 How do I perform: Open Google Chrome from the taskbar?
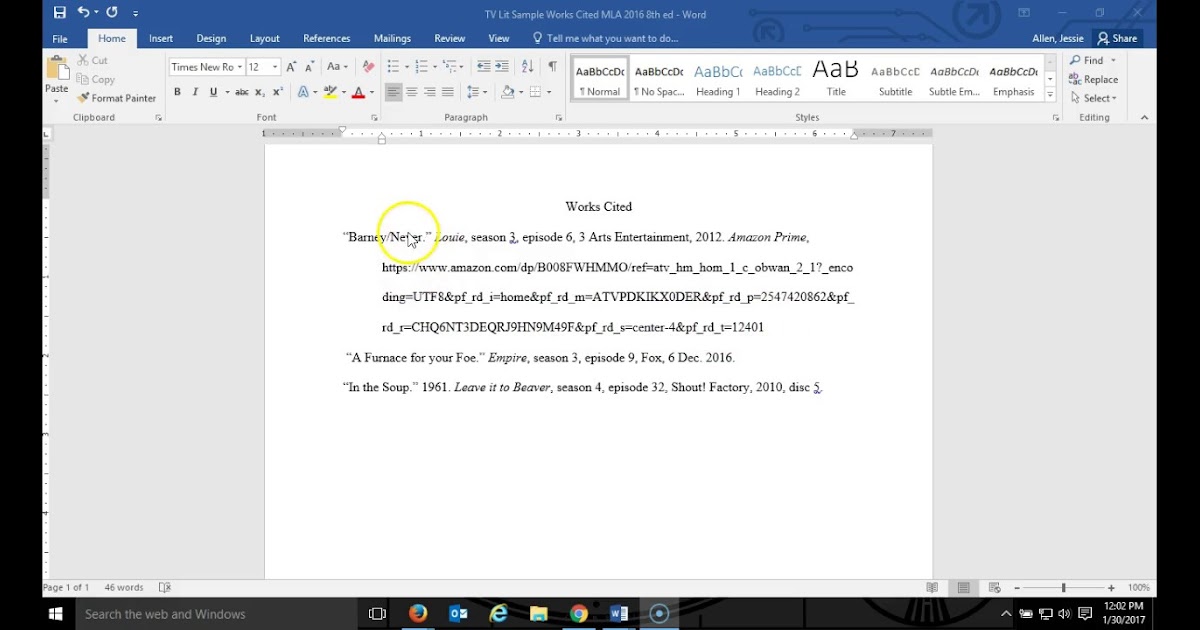click(x=579, y=614)
